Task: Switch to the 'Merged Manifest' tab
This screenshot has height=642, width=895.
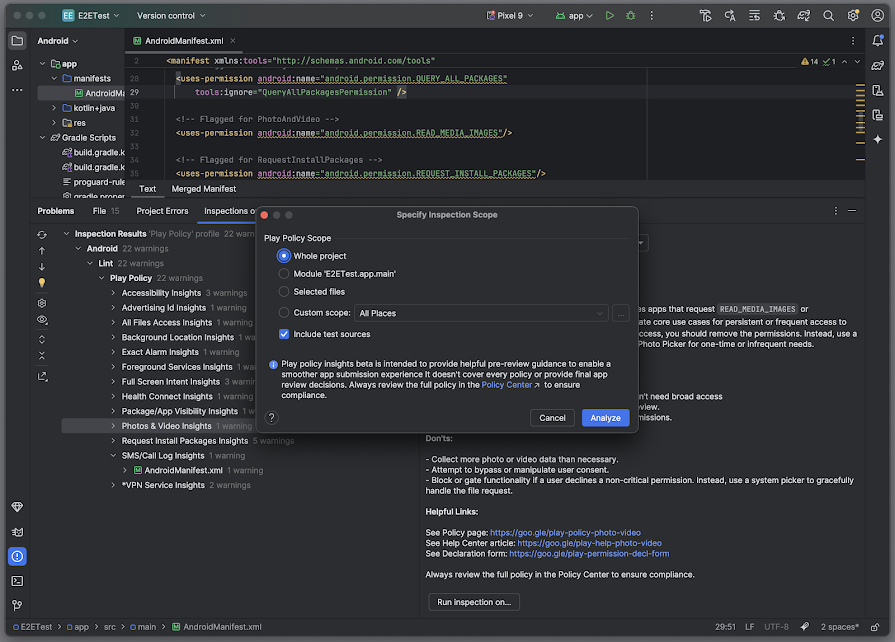Action: coord(204,189)
